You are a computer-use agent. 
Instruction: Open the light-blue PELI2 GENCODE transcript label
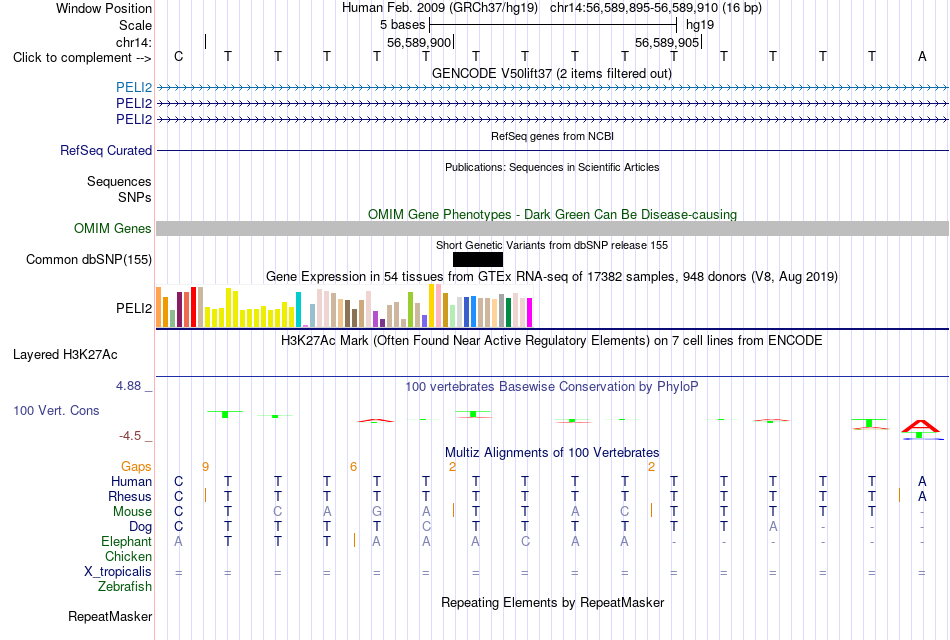(134, 88)
